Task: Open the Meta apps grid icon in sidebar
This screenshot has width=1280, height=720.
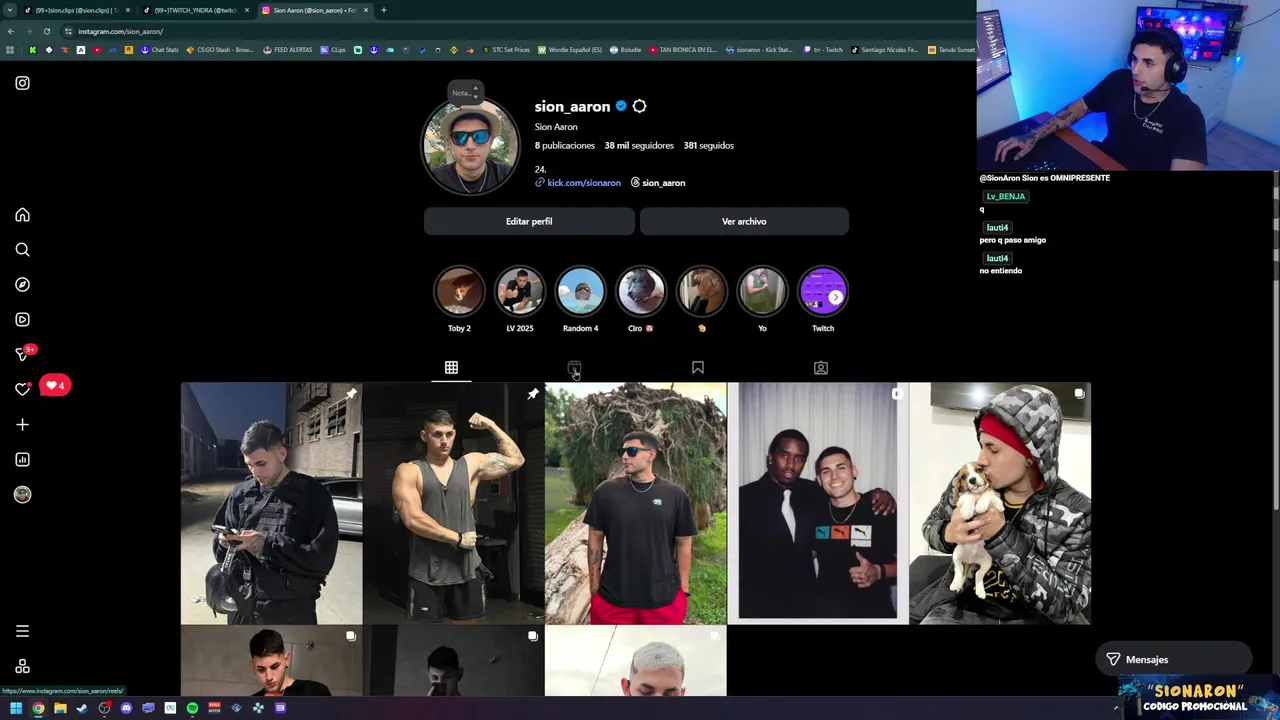Action: coord(22,667)
